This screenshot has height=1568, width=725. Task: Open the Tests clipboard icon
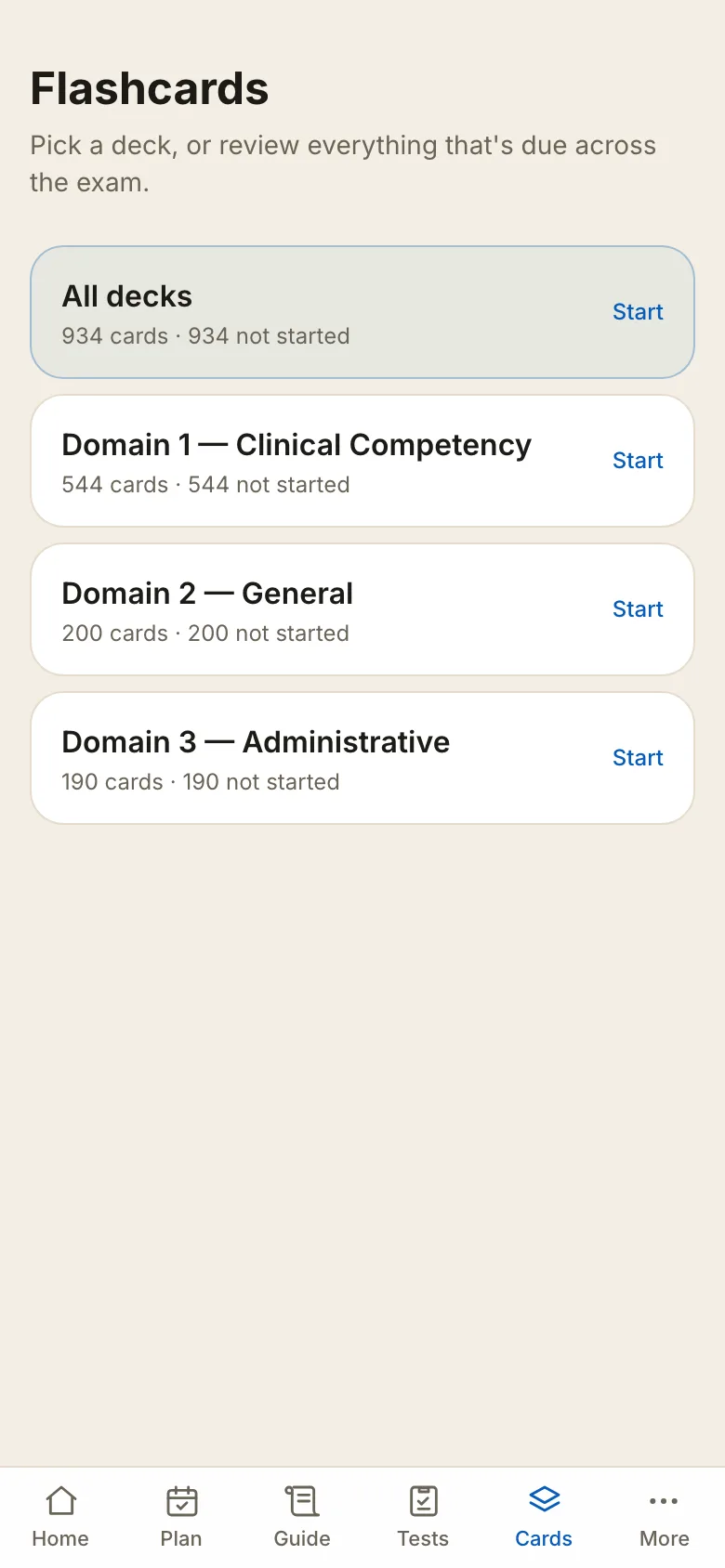[x=423, y=1500]
